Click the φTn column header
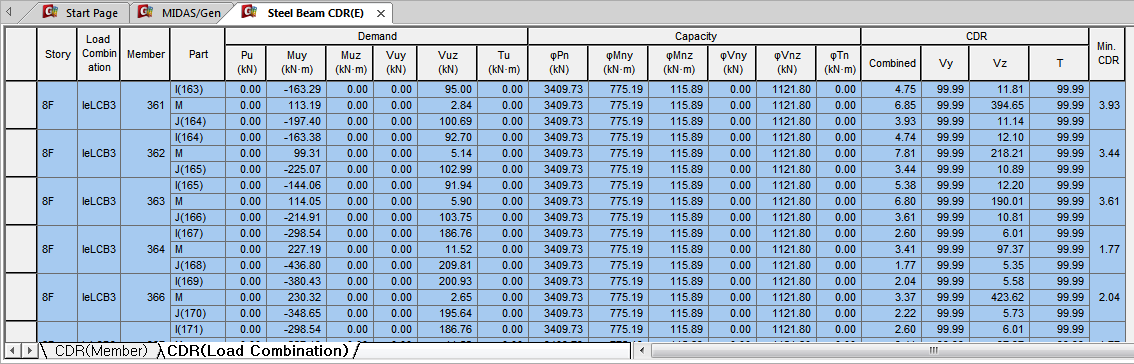The image size is (1134, 364). 837,62
